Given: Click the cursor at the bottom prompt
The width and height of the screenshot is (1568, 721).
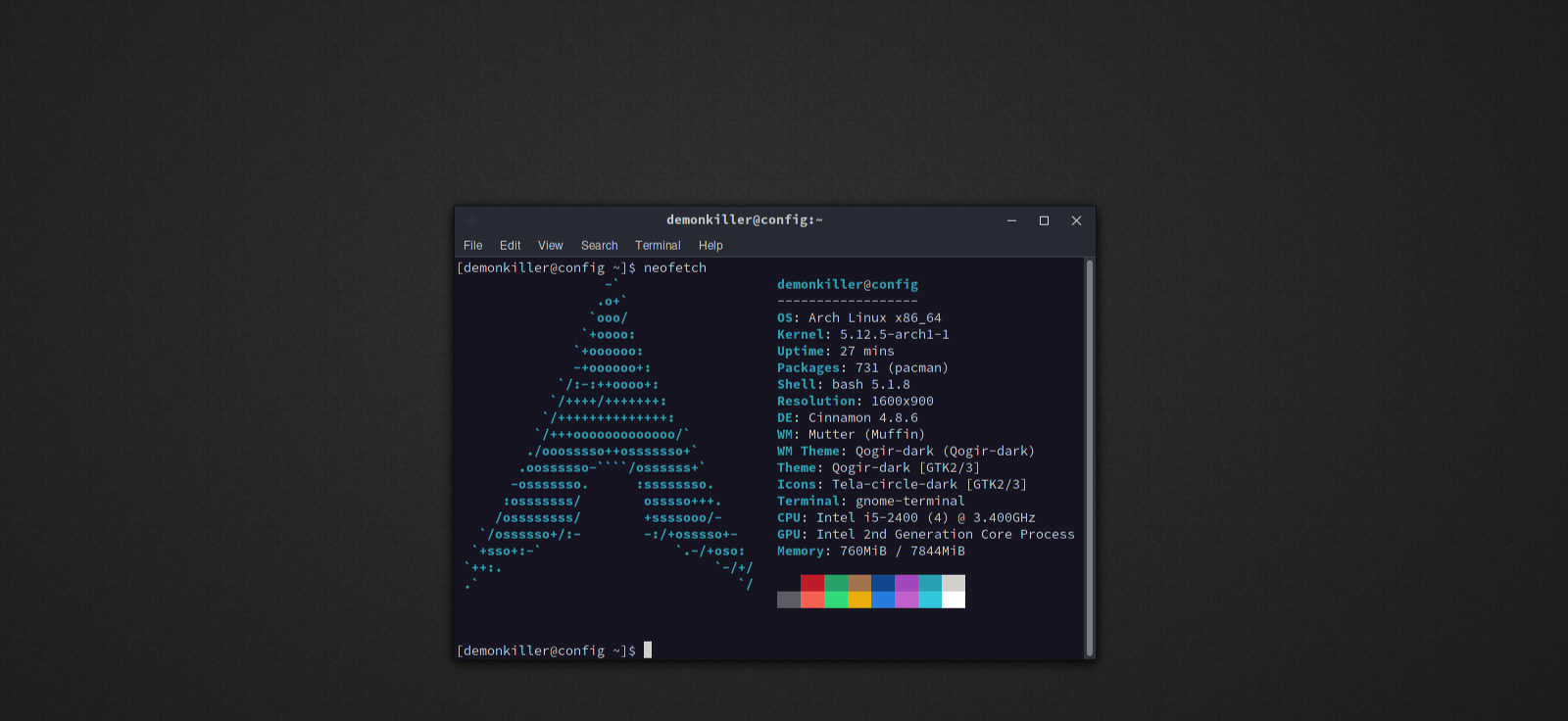Looking at the screenshot, I should tap(648, 649).
